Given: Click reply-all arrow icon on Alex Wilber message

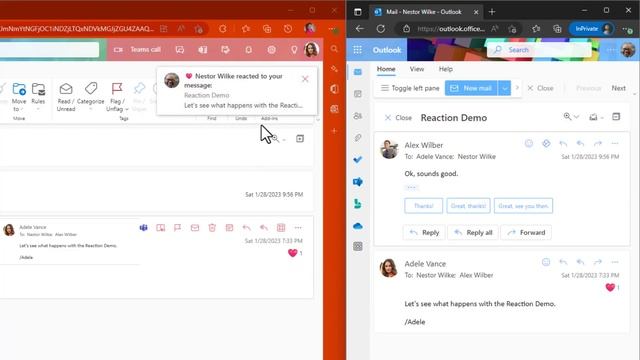Looking at the screenshot, I should (x=580, y=143).
